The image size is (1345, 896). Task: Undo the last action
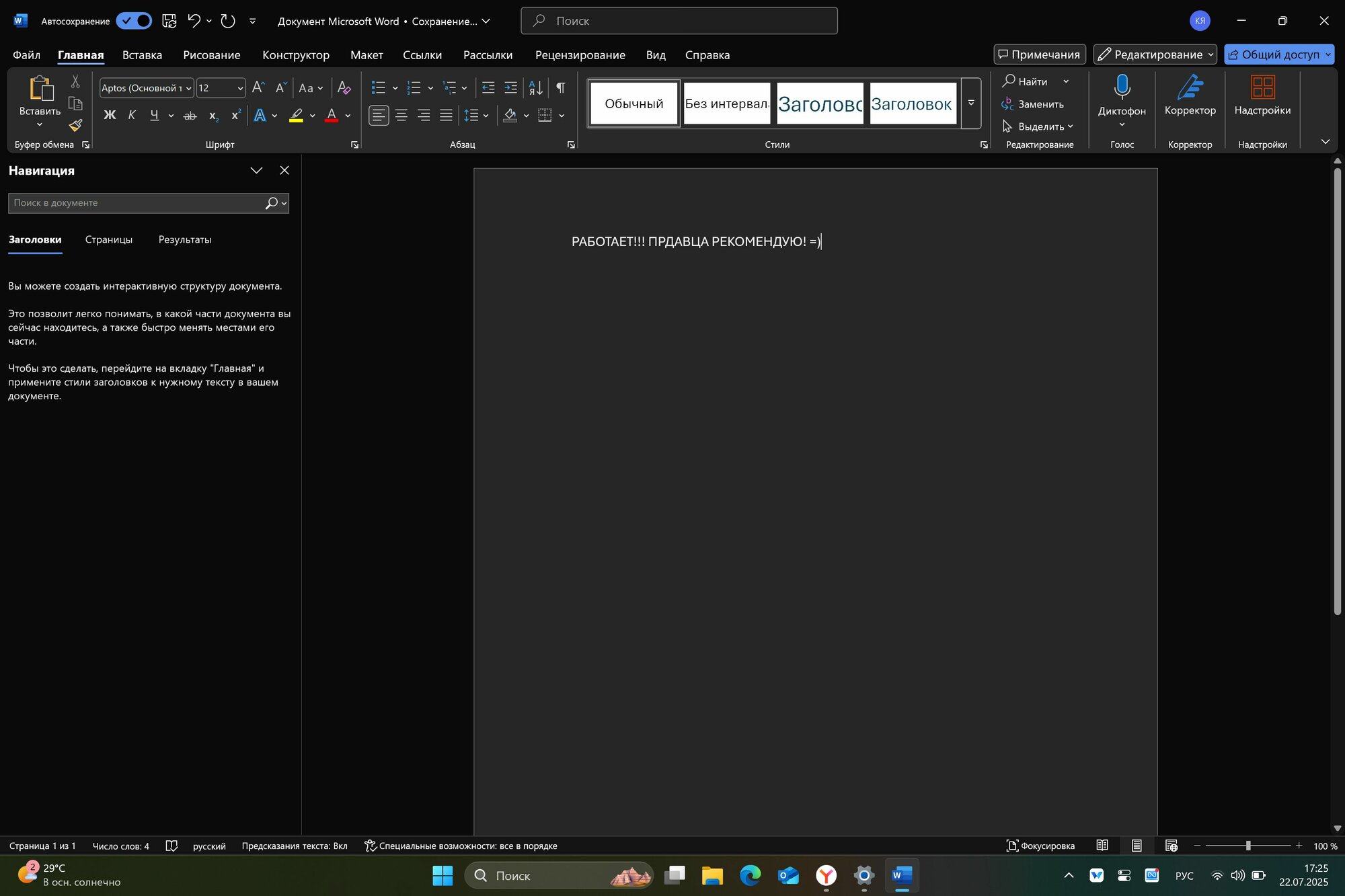194,21
